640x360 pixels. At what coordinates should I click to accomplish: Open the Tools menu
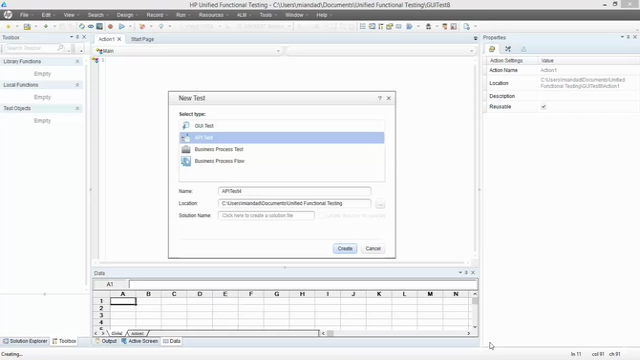(265, 15)
